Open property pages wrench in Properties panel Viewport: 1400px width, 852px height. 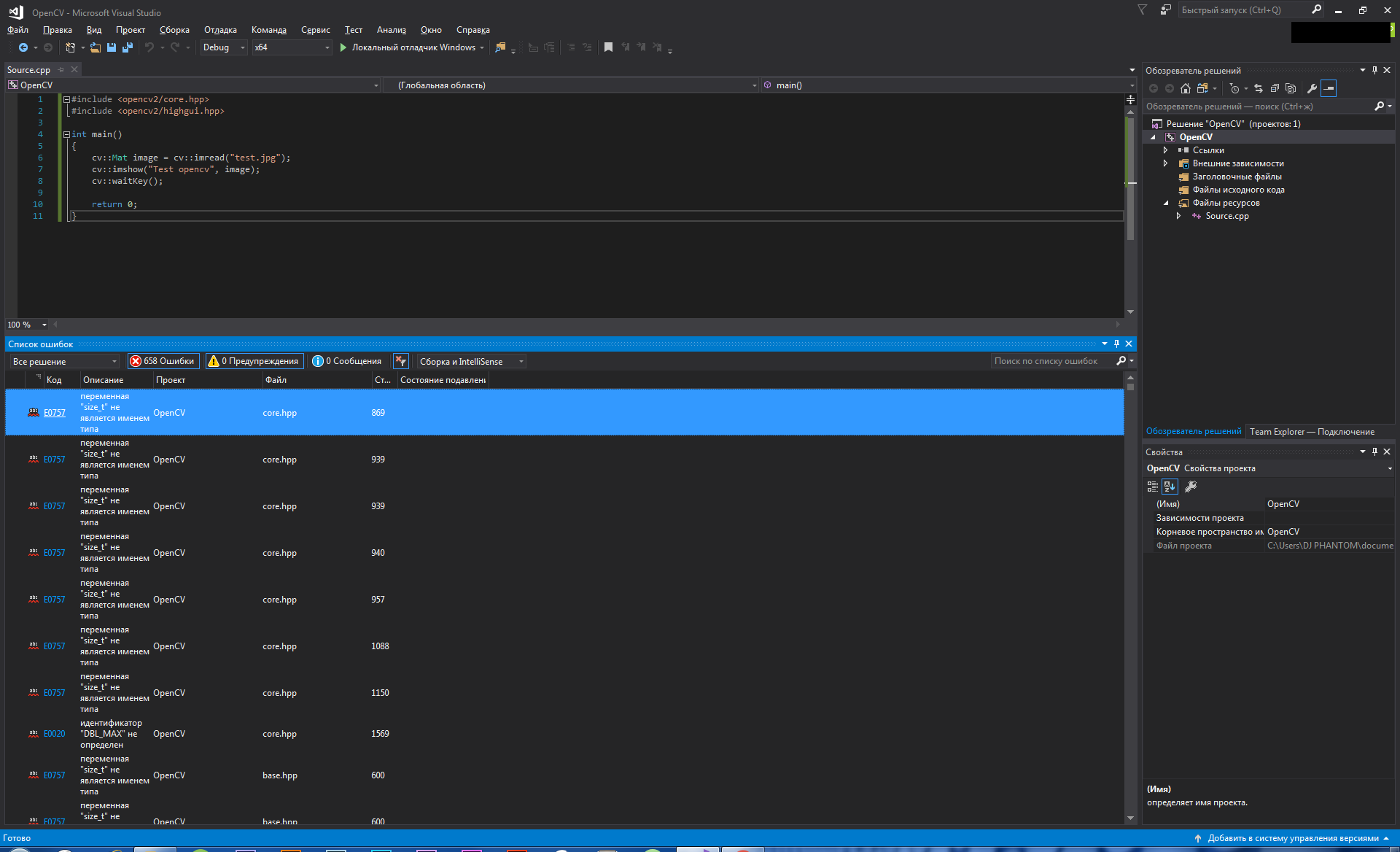pos(1191,487)
